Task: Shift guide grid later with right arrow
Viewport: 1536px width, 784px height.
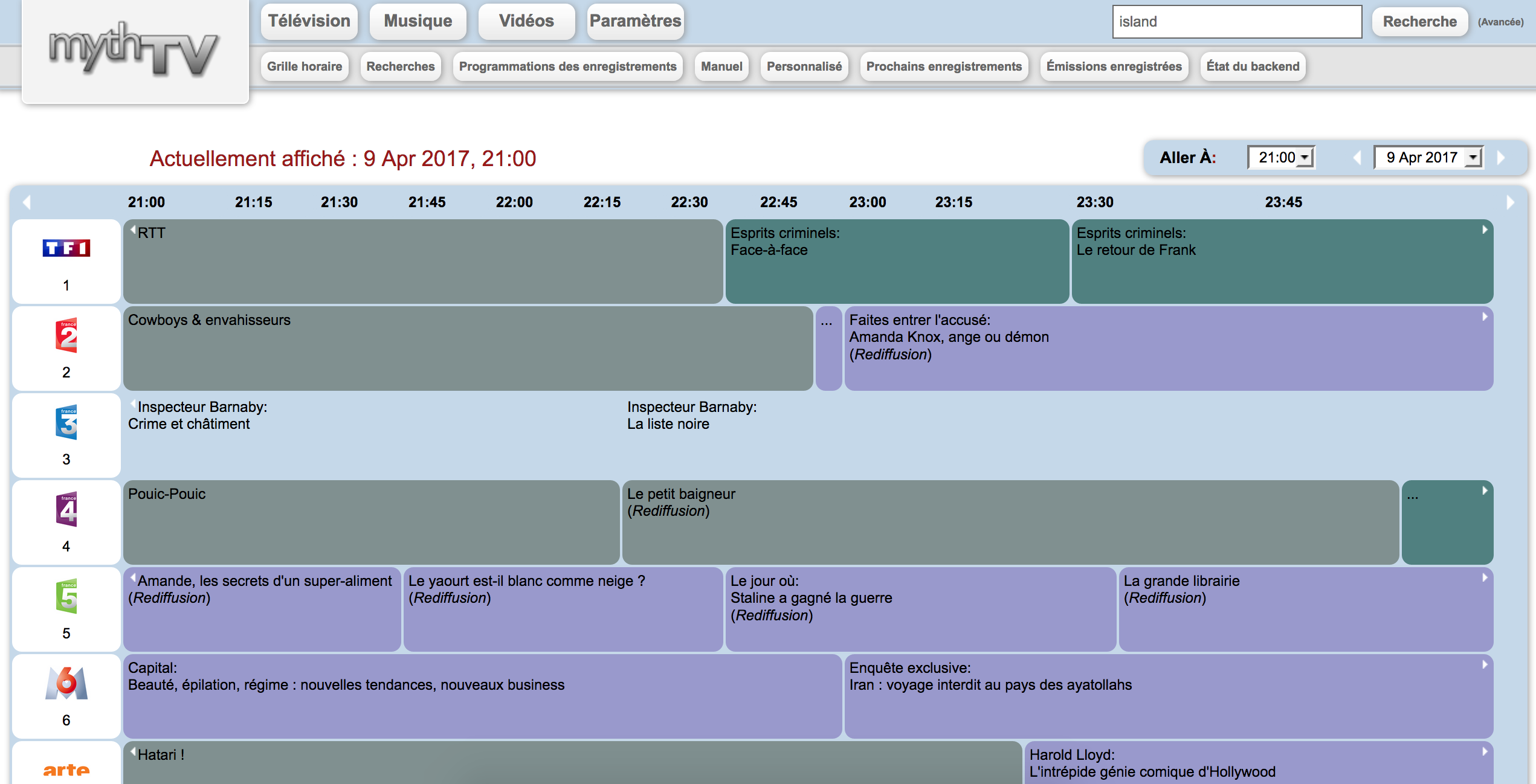Action: pos(1510,202)
